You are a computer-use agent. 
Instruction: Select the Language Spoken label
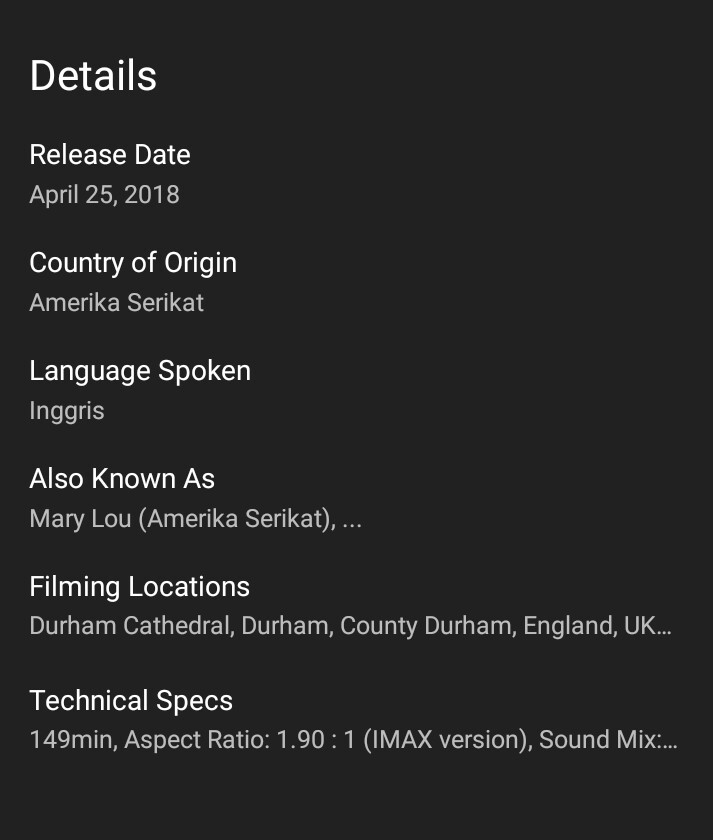tap(140, 371)
